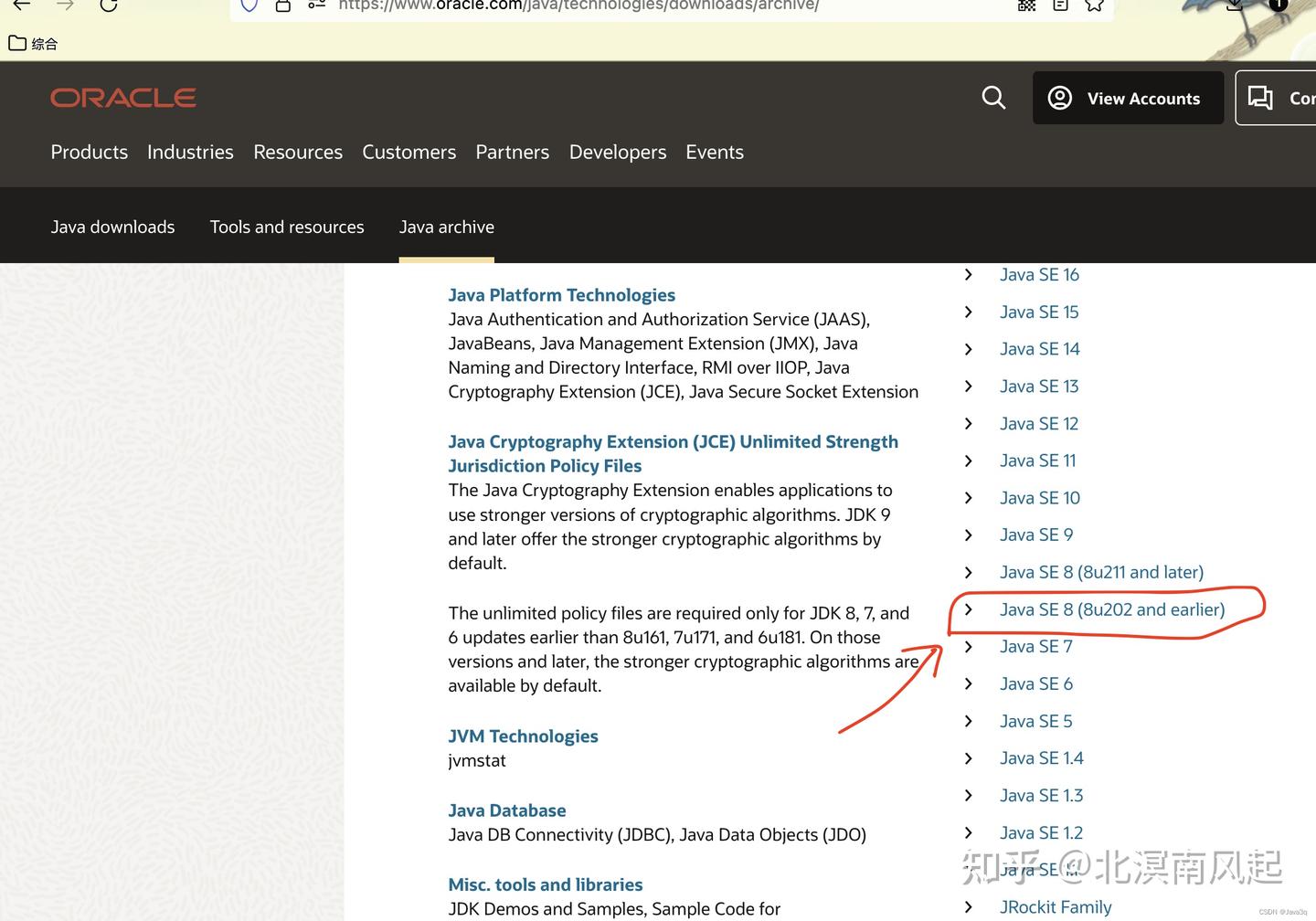Open the QR code icon in address bar
This screenshot has width=1316, height=921.
point(1027,5)
